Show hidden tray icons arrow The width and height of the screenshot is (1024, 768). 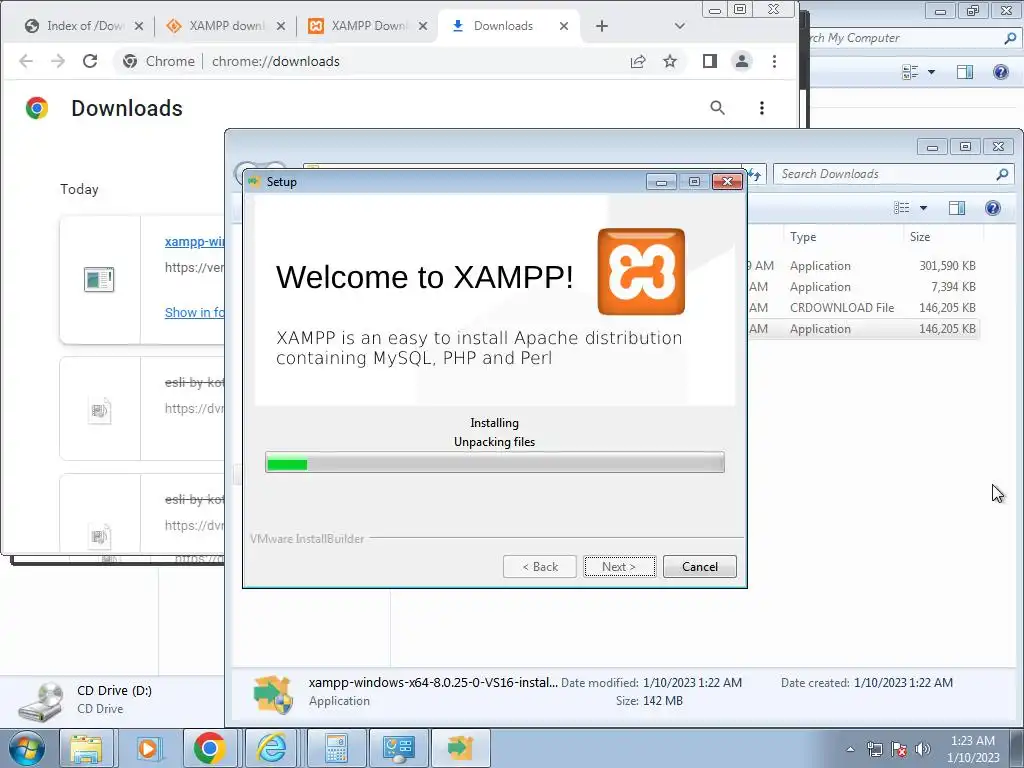click(850, 749)
